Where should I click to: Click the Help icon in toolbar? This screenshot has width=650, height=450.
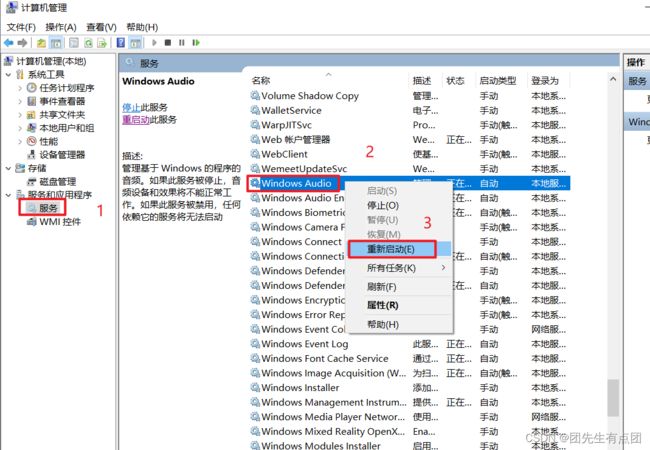point(121,42)
